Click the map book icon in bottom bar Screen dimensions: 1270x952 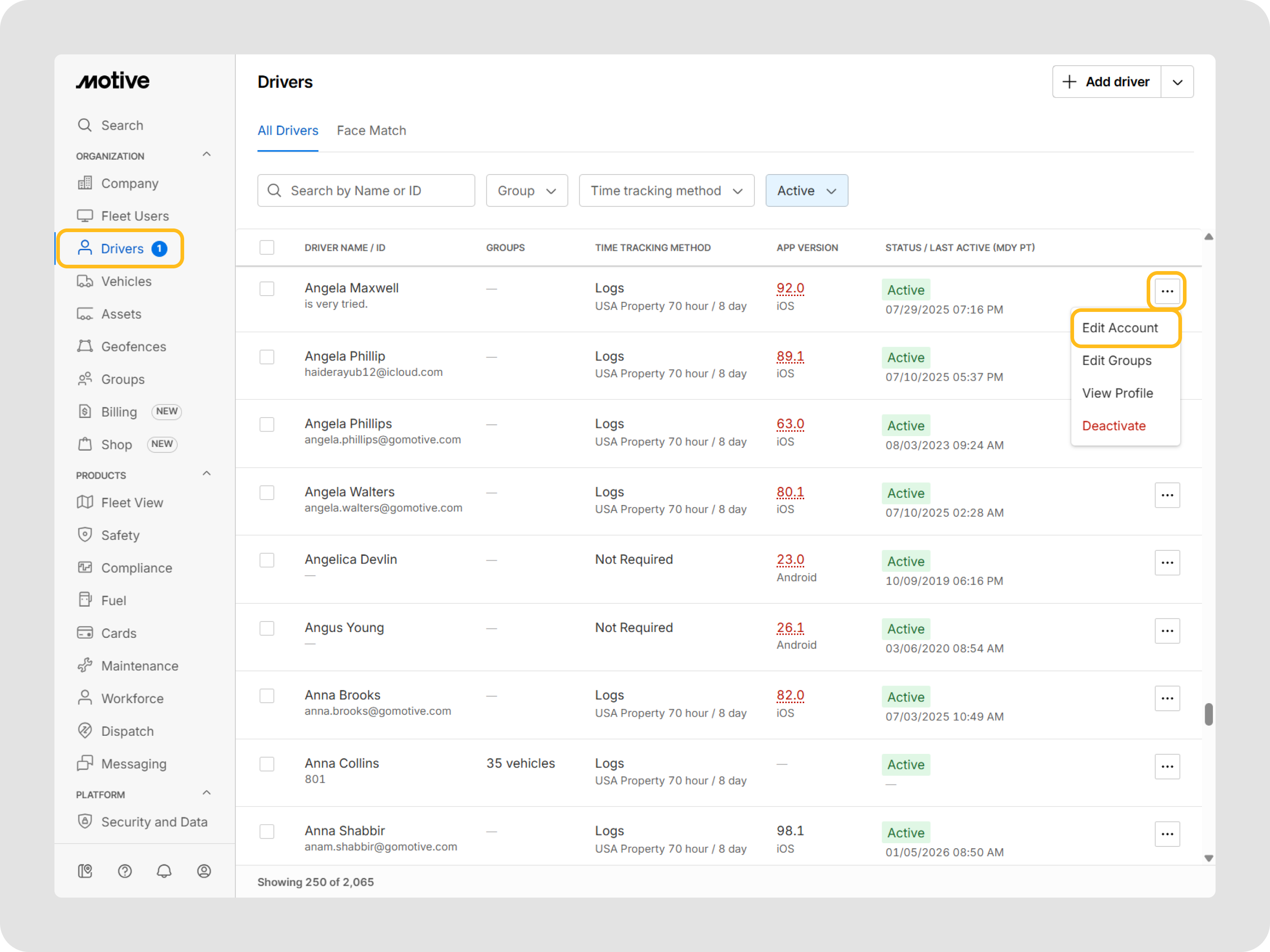click(85, 871)
